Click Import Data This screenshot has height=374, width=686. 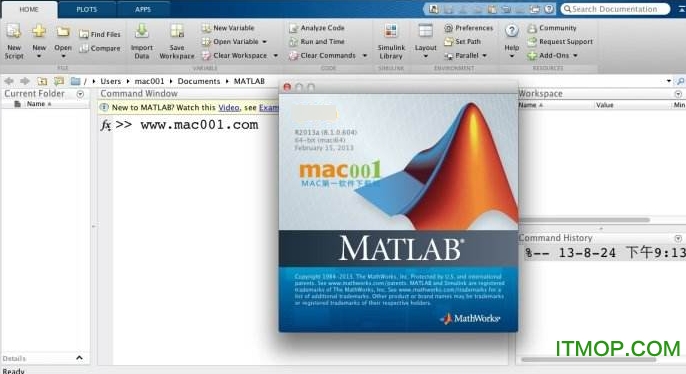point(142,42)
